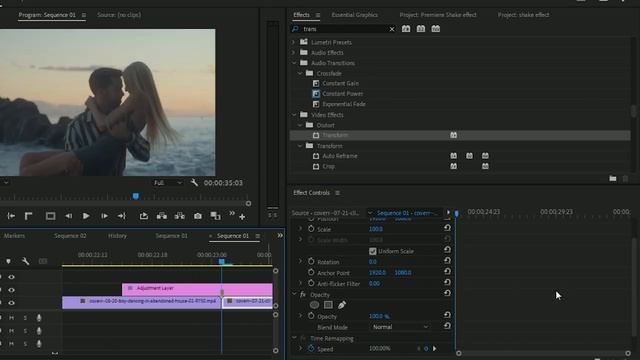Toggle animation stopwatch for Rotation

click(x=311, y=261)
